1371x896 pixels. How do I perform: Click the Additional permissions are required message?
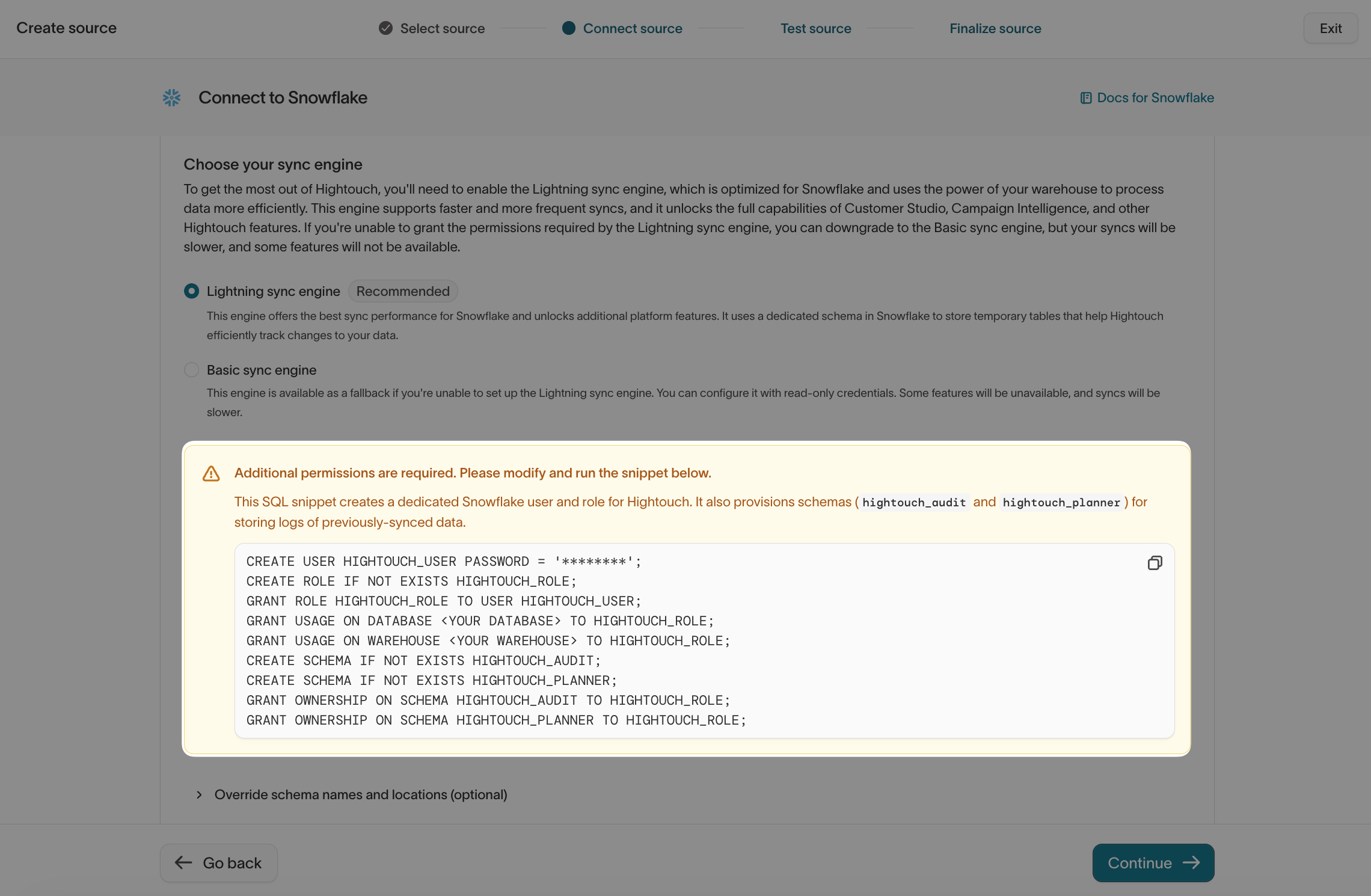pyautogui.click(x=473, y=473)
